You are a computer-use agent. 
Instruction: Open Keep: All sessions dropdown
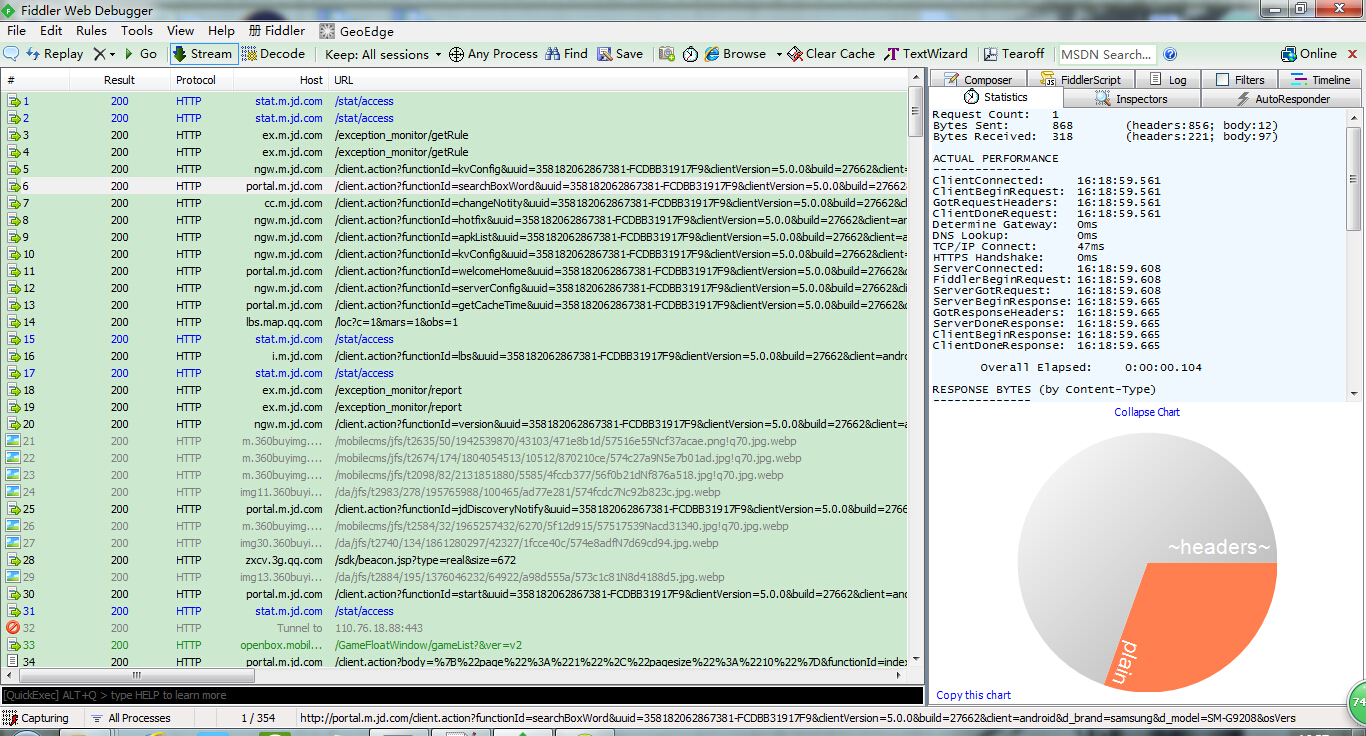click(x=383, y=54)
